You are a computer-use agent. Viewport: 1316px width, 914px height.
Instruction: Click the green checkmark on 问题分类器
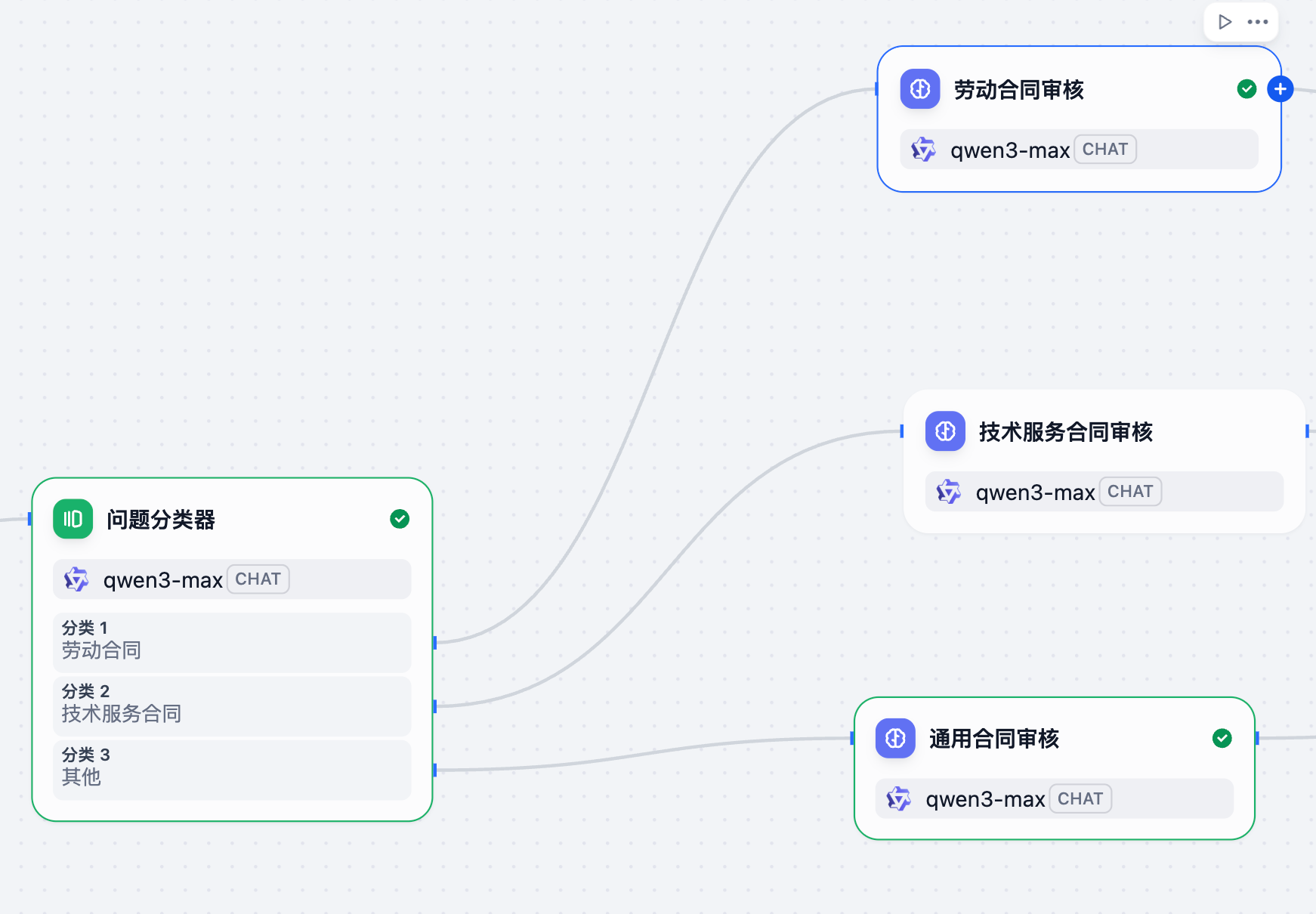coord(400,519)
